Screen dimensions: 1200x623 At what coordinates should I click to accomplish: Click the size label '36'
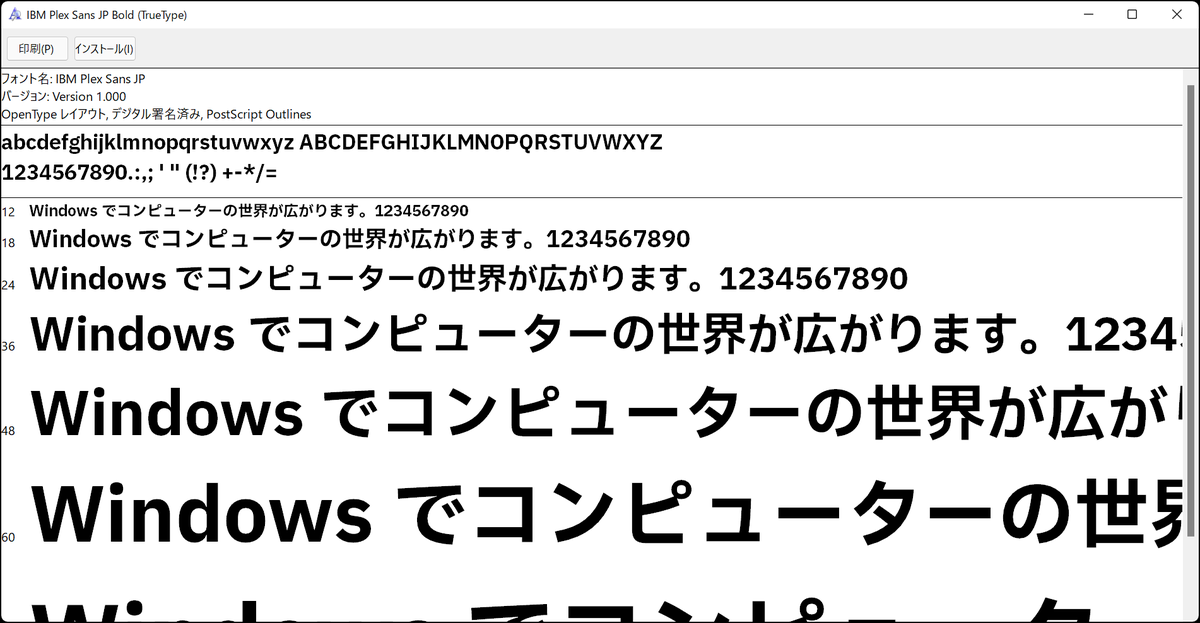[x=8, y=346]
